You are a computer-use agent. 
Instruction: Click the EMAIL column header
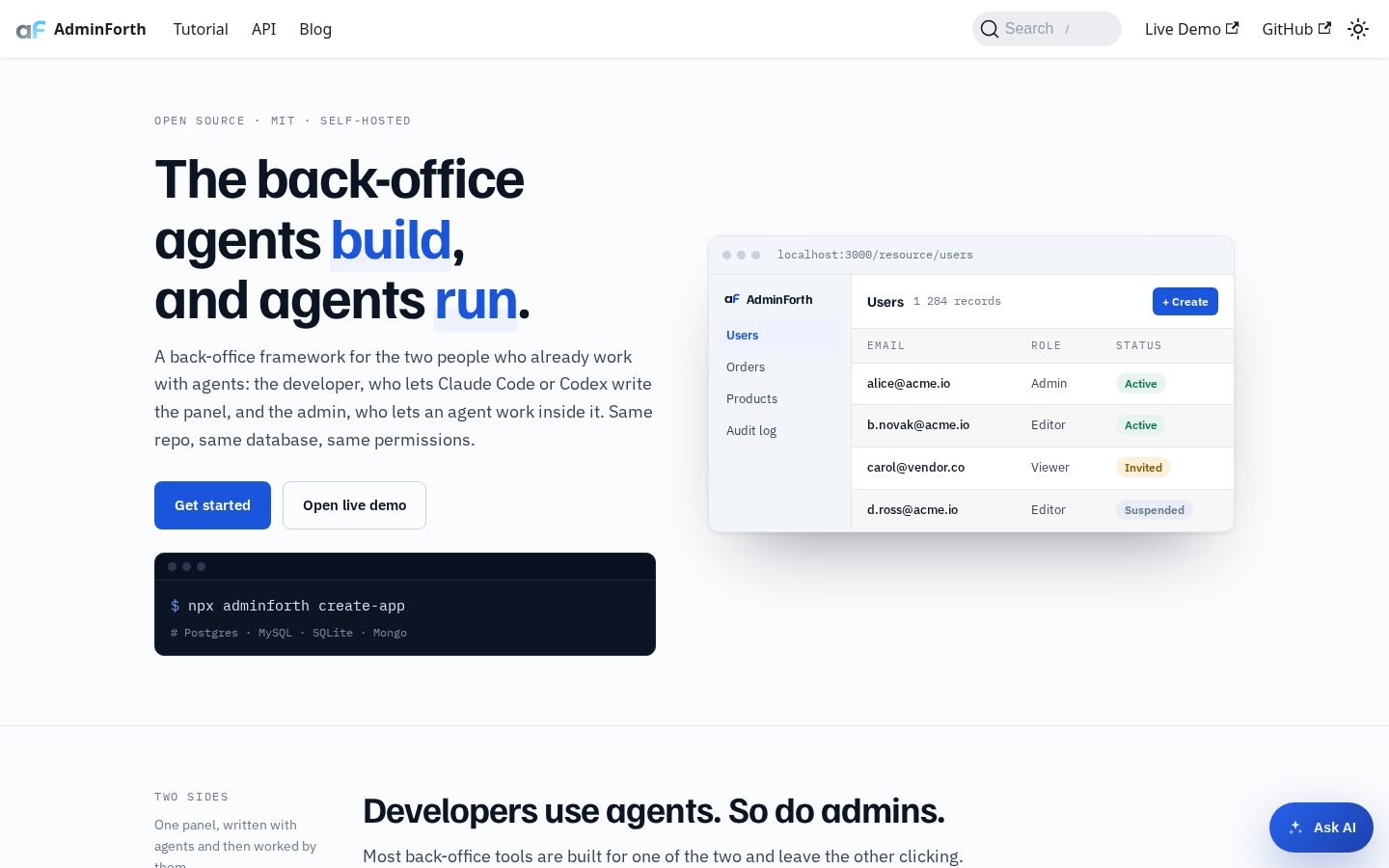(885, 345)
